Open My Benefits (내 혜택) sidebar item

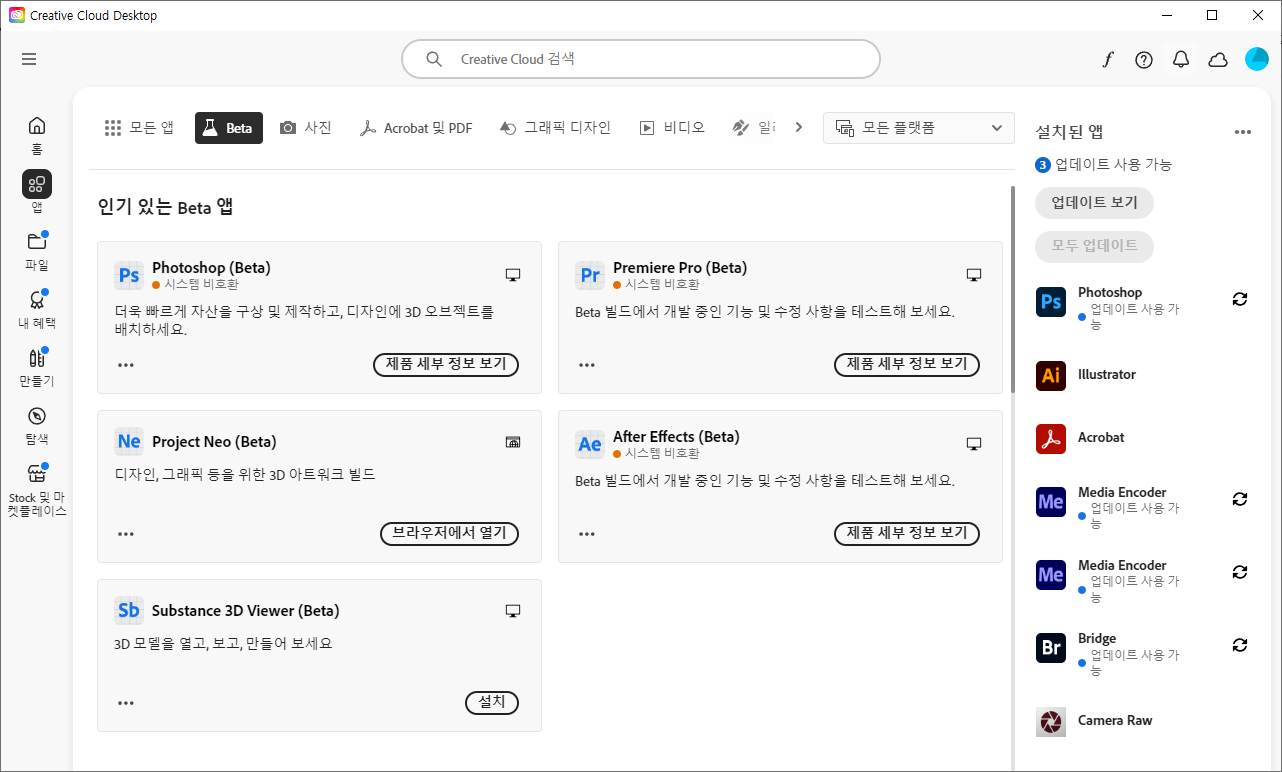37,309
